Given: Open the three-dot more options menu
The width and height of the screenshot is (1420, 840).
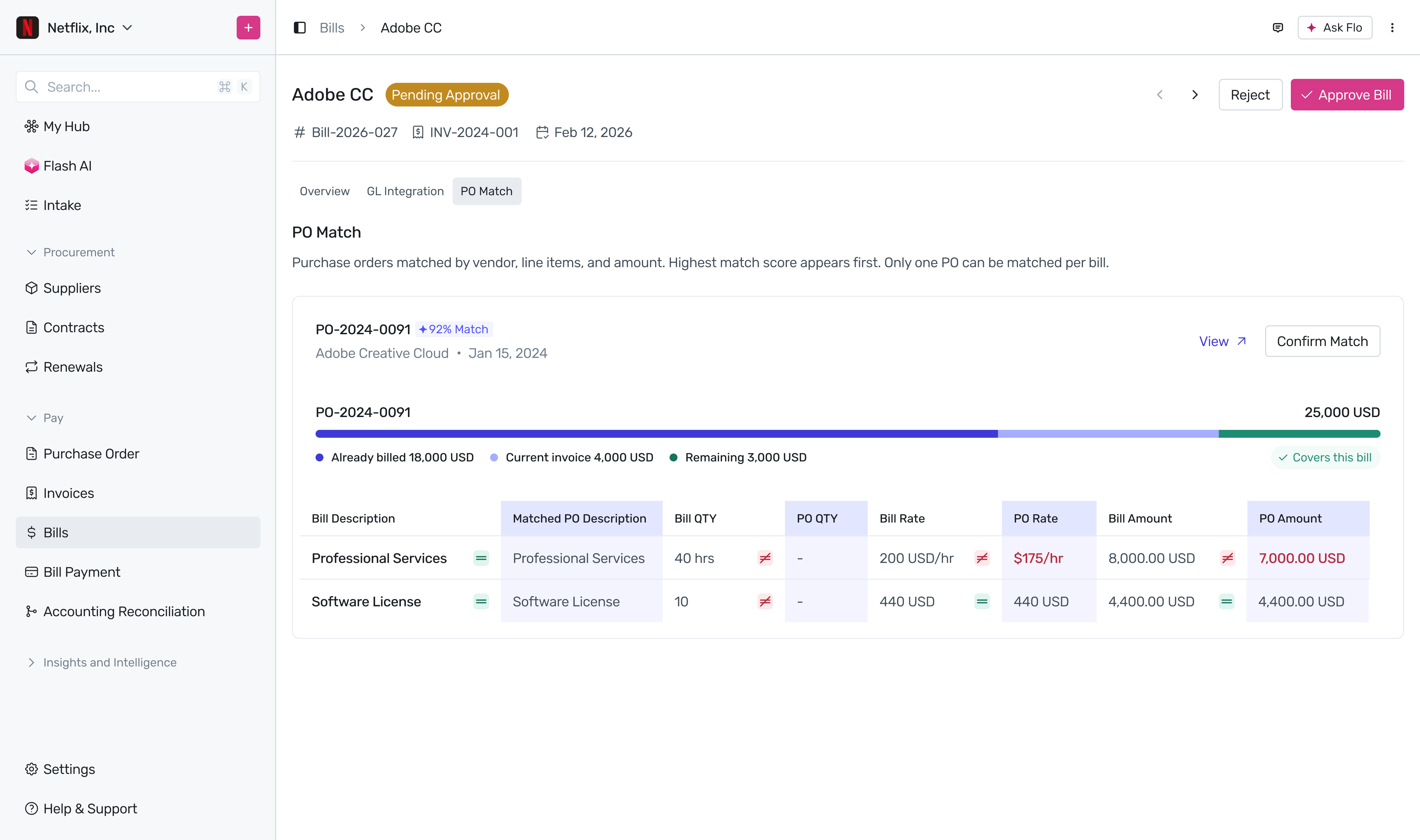Looking at the screenshot, I should [x=1392, y=28].
